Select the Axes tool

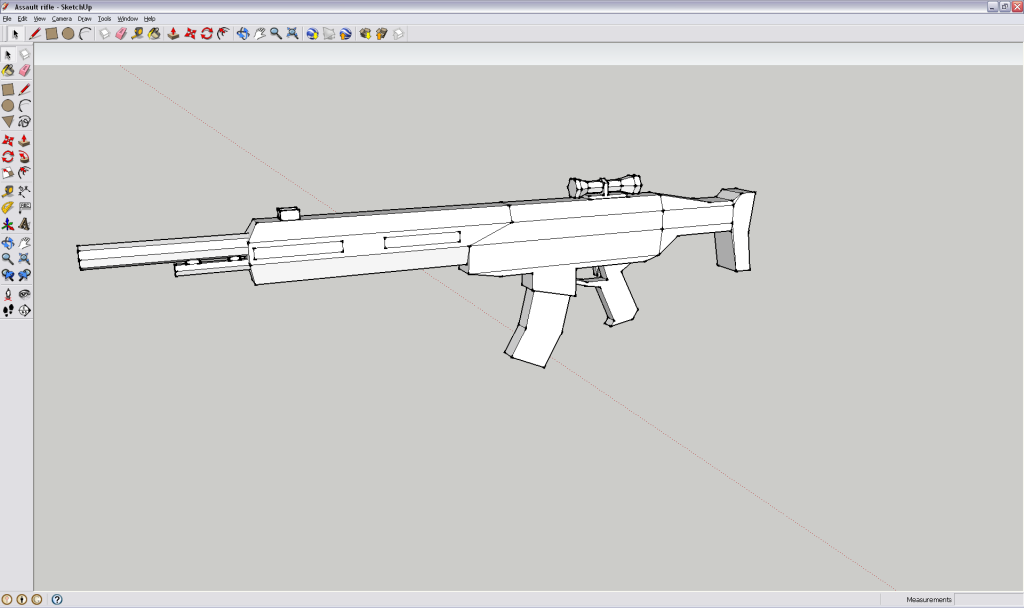pos(8,224)
